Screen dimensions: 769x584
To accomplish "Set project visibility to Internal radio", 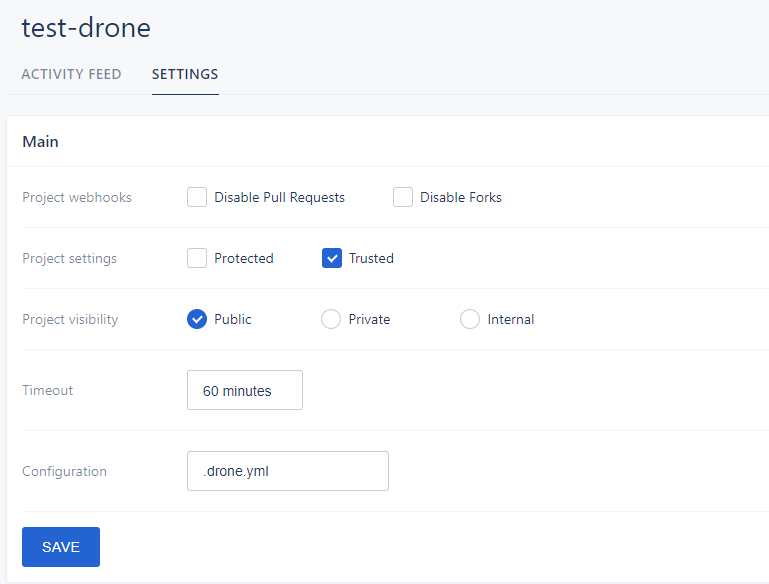I will coord(470,319).
